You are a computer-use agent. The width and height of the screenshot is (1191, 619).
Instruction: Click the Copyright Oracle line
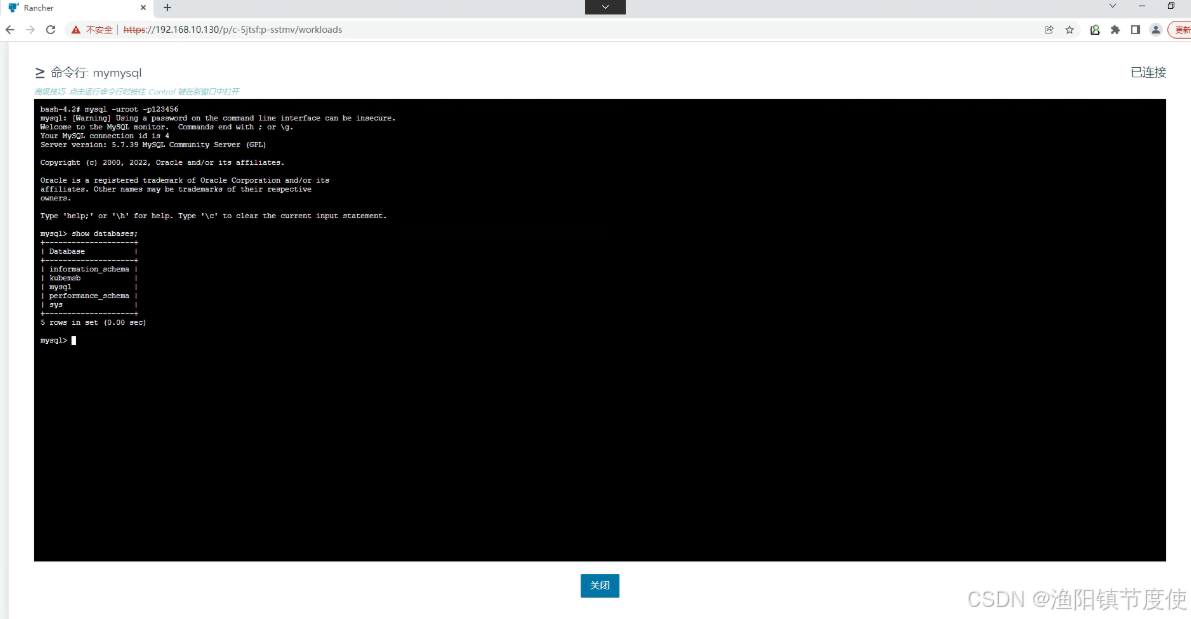[163, 163]
